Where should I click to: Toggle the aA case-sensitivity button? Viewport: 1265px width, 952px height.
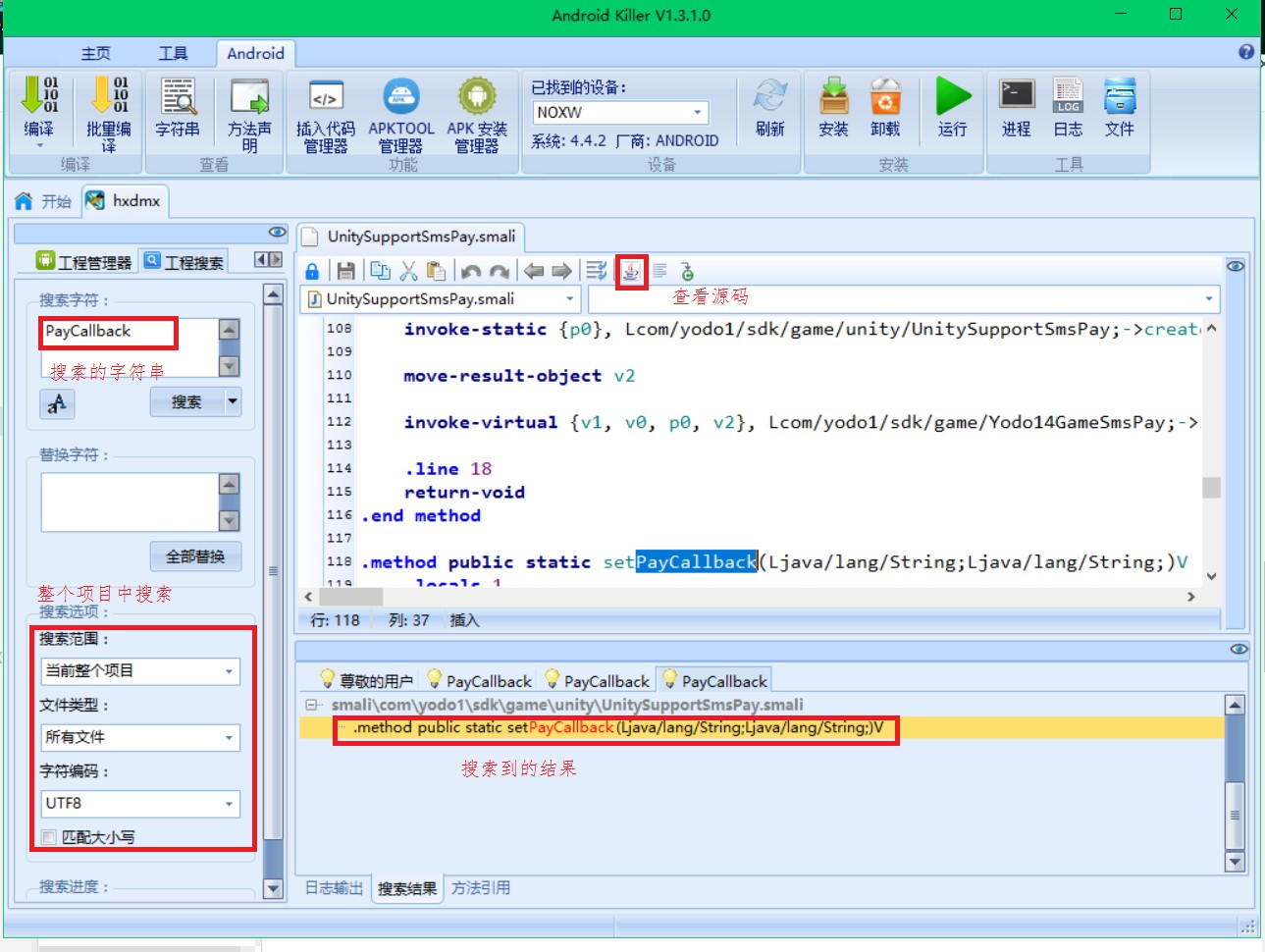[57, 402]
